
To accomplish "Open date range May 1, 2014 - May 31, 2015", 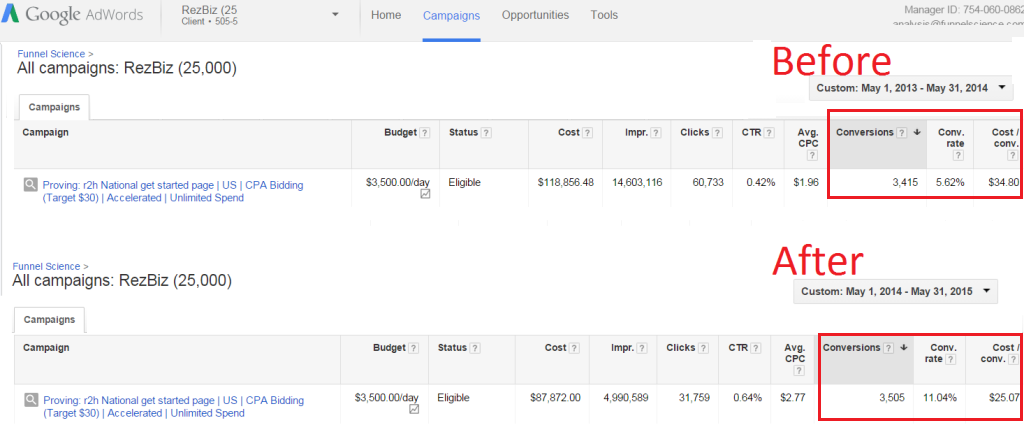I will click(x=895, y=291).
